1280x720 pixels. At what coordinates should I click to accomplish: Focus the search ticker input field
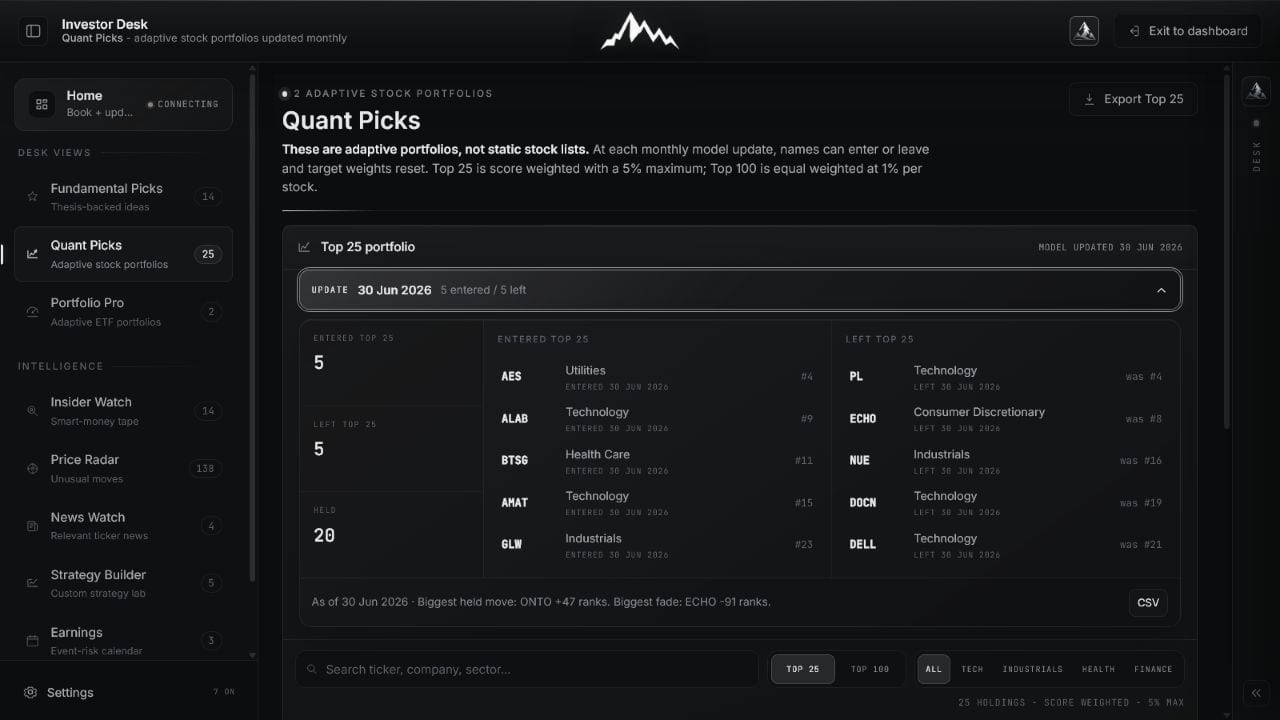click(x=526, y=669)
